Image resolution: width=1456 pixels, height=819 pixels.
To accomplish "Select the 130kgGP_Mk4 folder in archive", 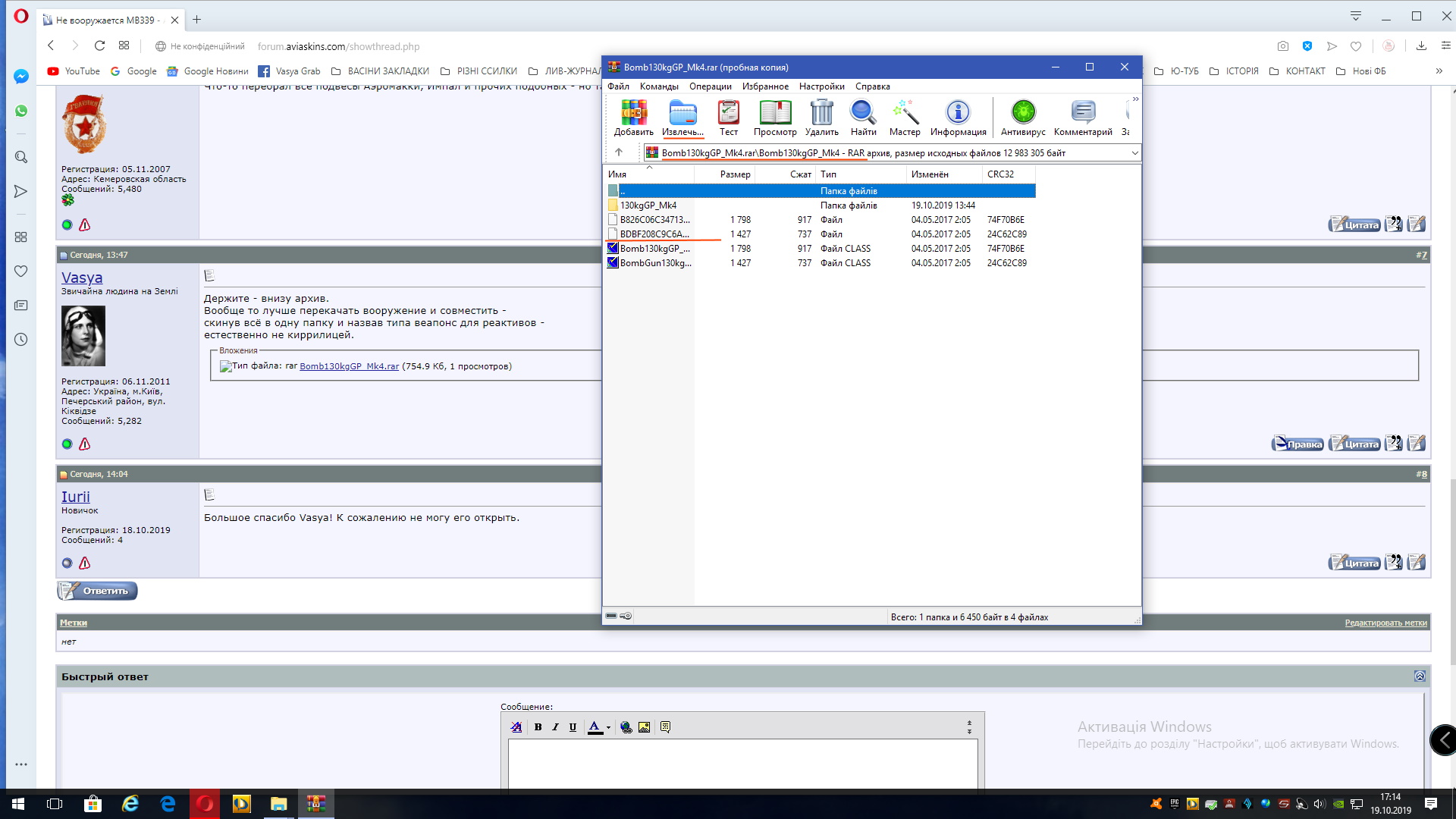I will [648, 206].
